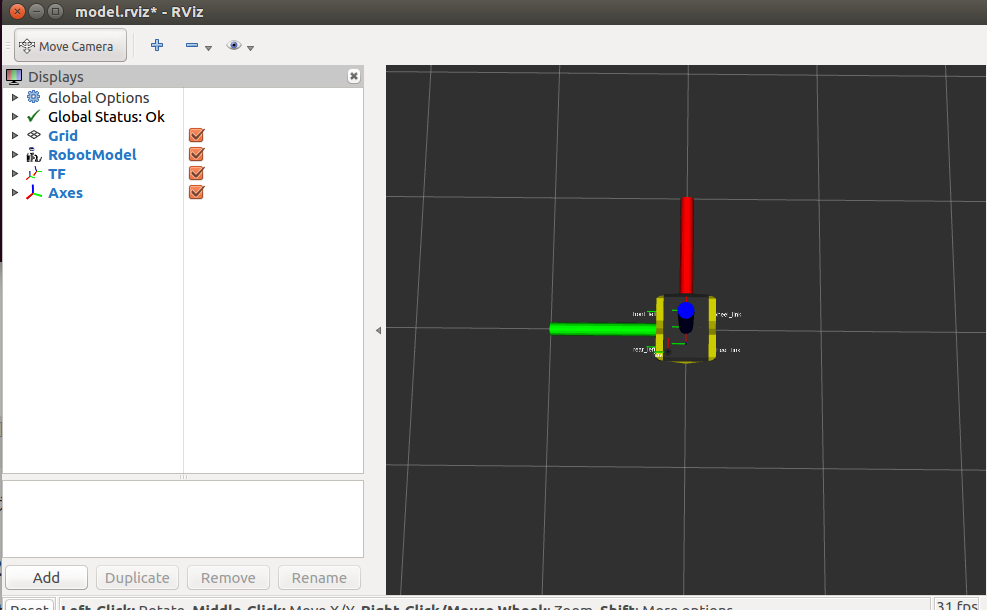The height and width of the screenshot is (610, 987).
Task: Click the Global Options gear icon
Action: click(x=33, y=97)
